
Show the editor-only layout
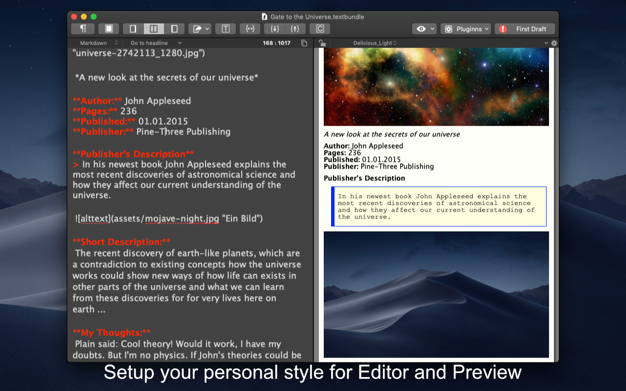click(133, 29)
